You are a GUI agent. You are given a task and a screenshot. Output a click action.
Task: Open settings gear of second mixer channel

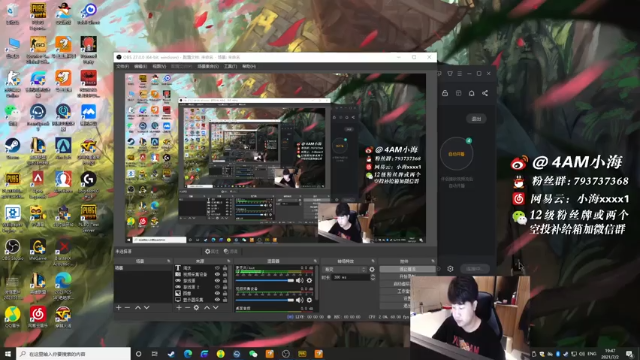pos(309,300)
